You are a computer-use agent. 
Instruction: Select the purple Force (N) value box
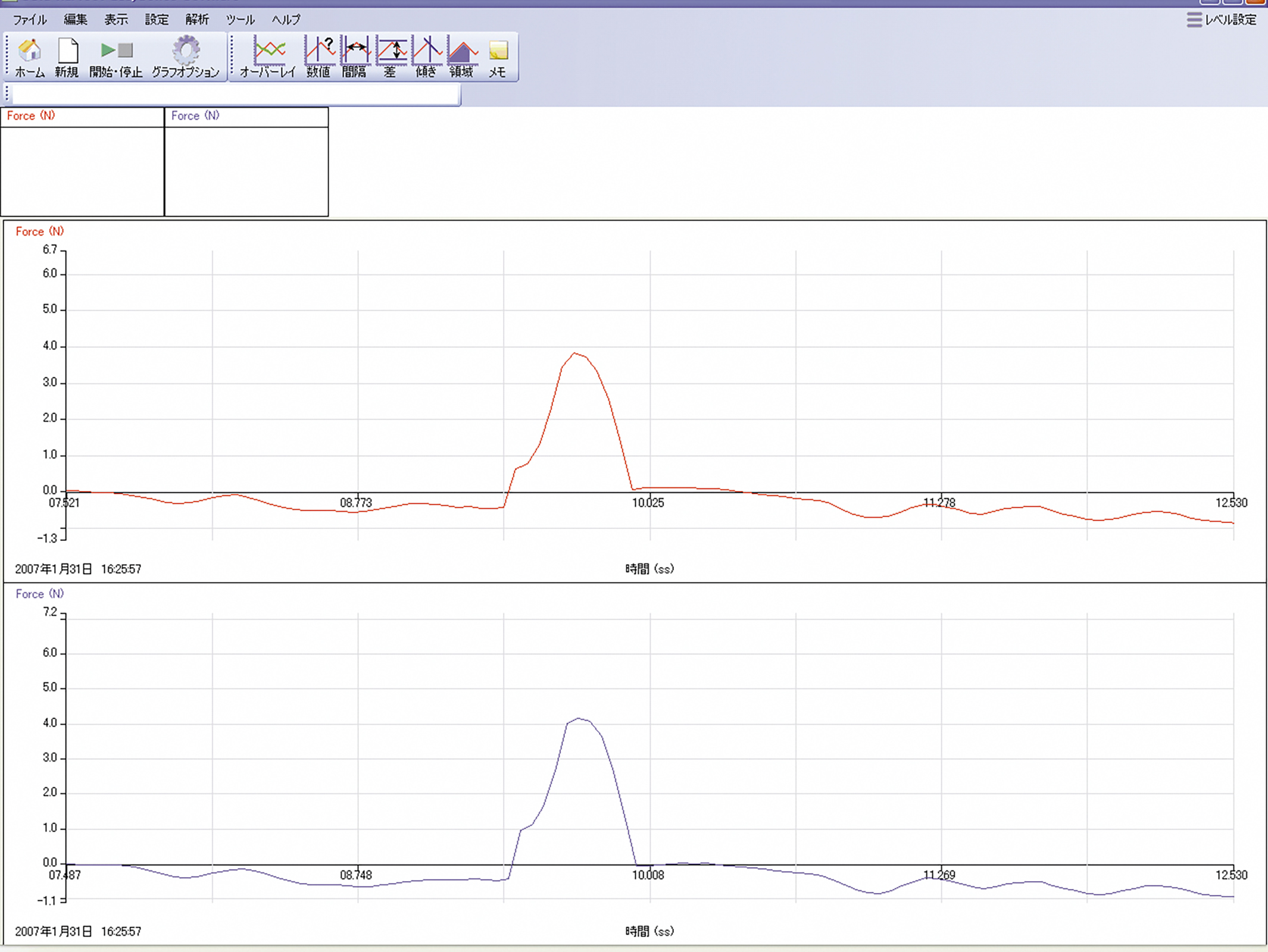click(246, 162)
